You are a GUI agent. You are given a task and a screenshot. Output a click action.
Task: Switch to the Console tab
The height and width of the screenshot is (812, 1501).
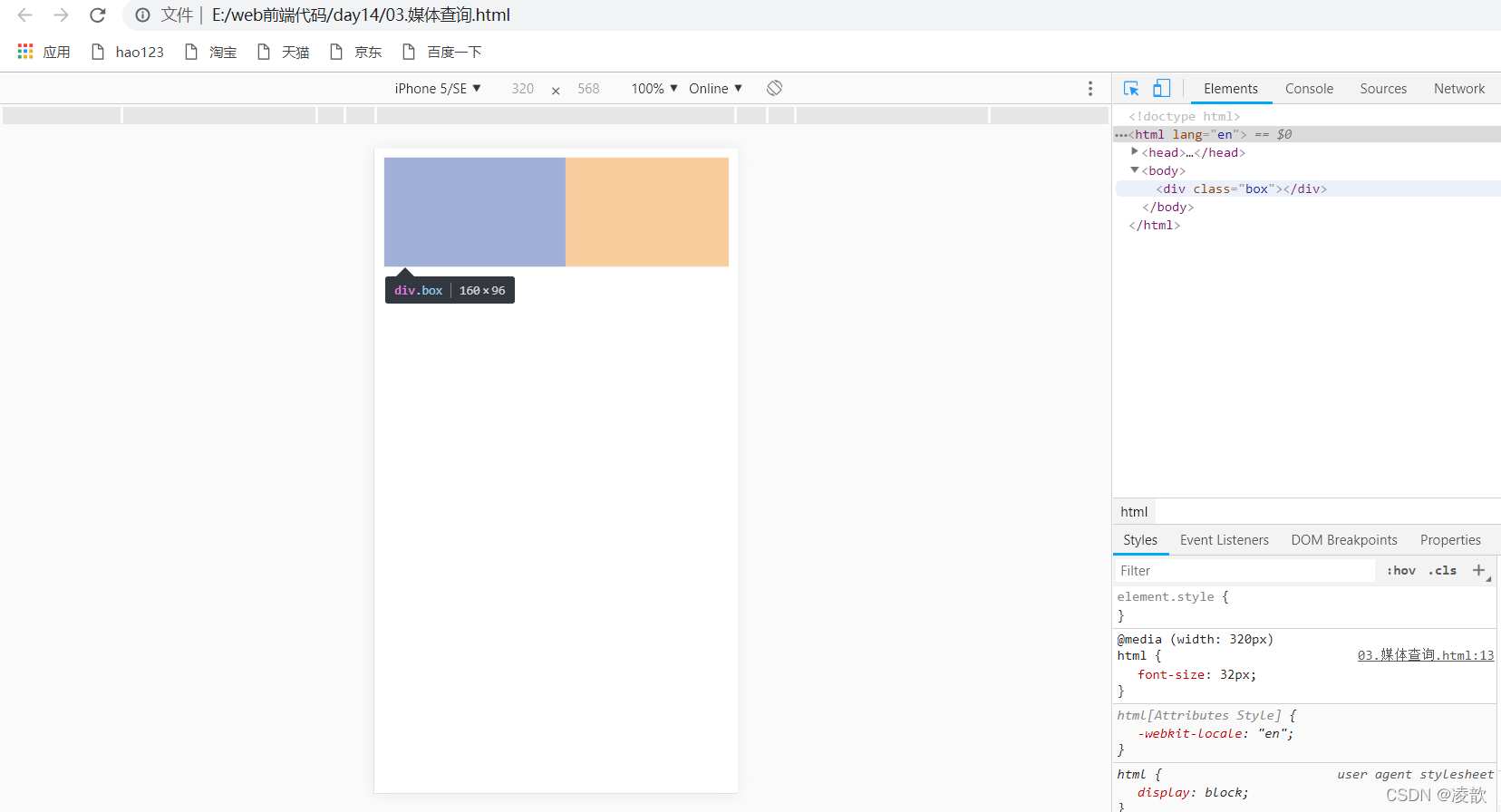tap(1309, 88)
